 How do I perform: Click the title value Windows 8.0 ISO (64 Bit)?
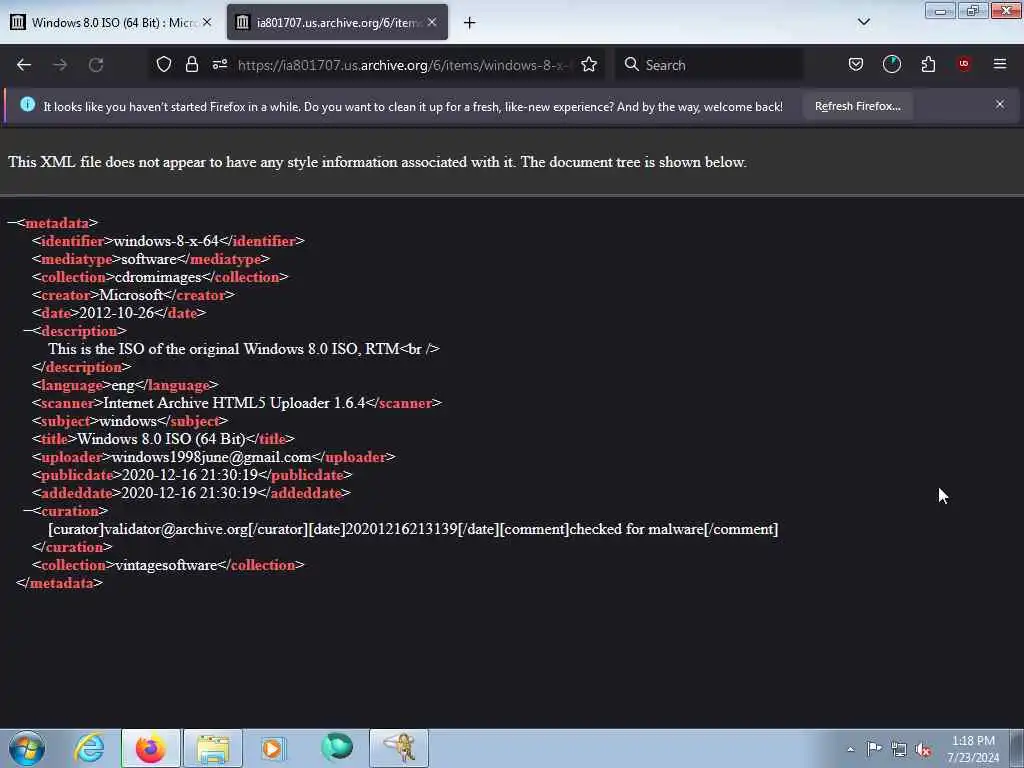click(x=161, y=439)
